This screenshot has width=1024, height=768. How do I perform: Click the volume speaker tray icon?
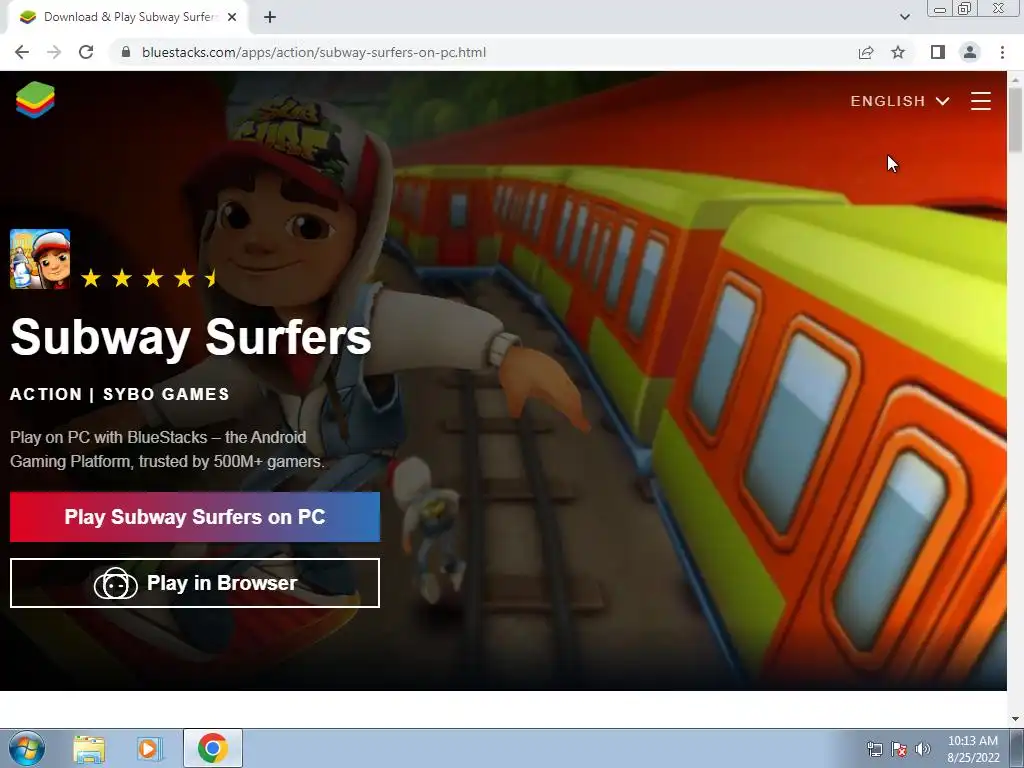(x=923, y=749)
